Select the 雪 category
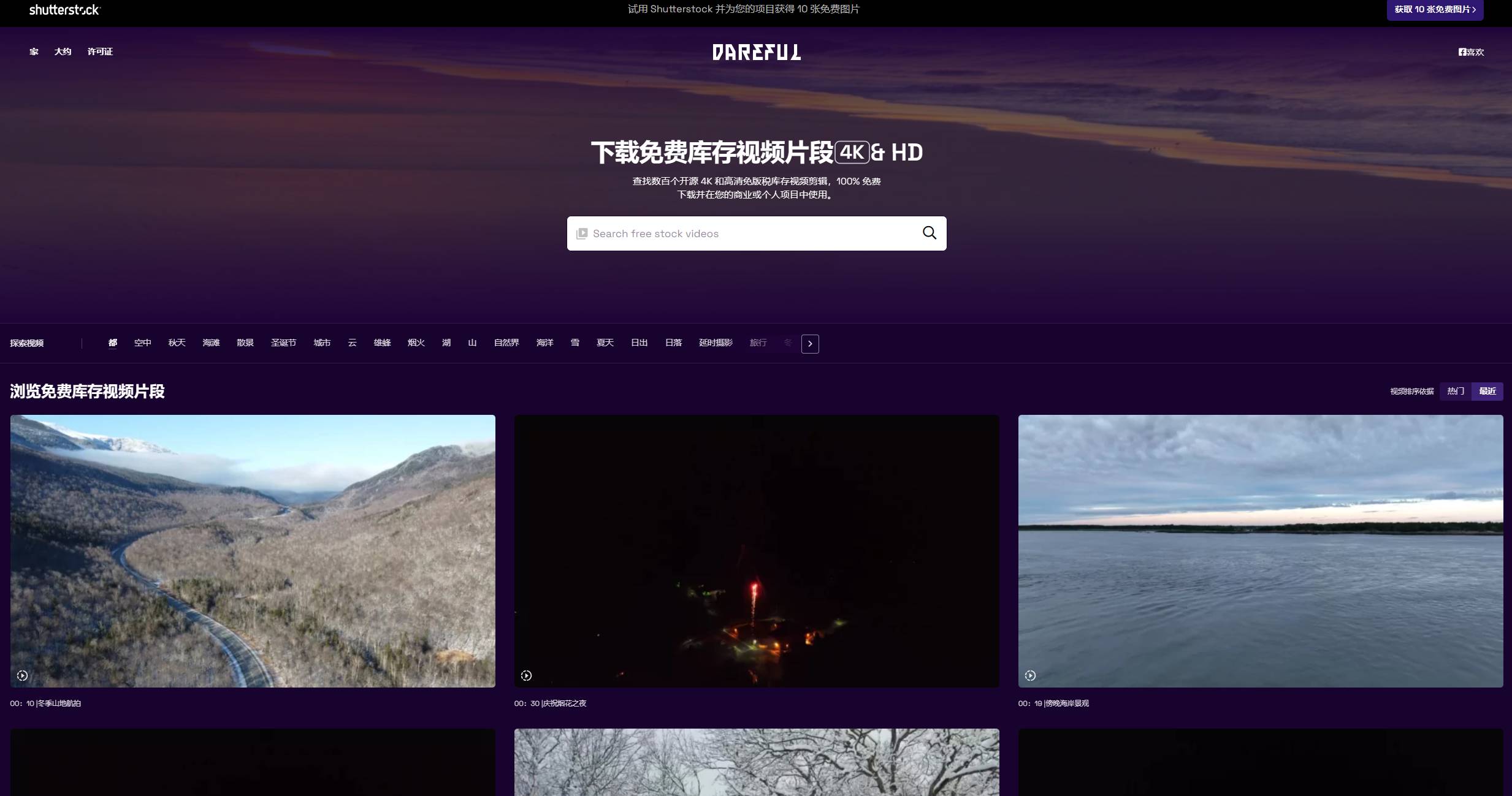Viewport: 1512px width, 796px height. (575, 343)
